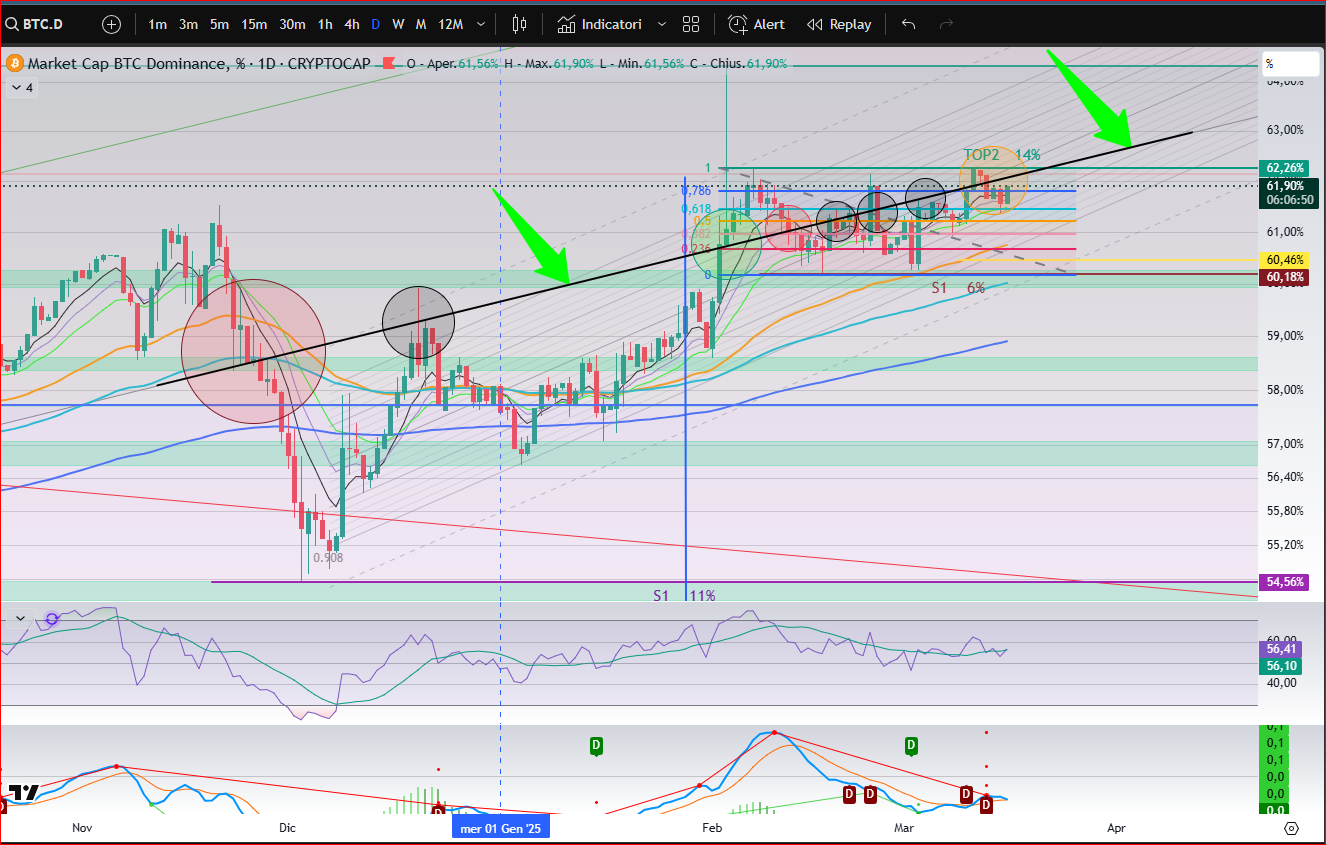1326x845 pixels.
Task: Open the candlestick chart type selector
Action: coord(519,24)
